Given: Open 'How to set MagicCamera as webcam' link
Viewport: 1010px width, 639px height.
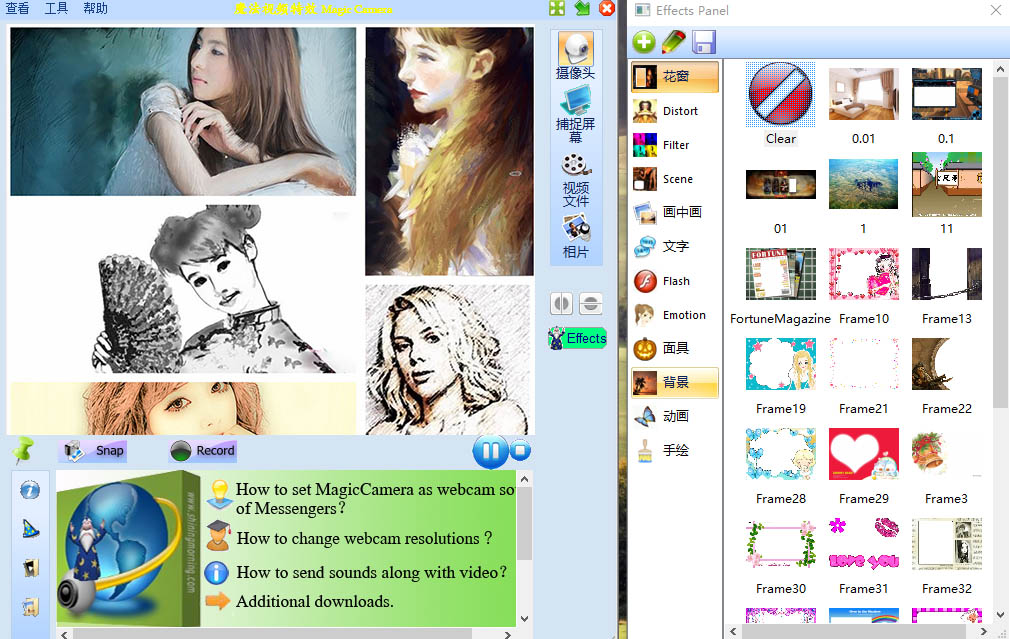Looking at the screenshot, I should (375, 499).
